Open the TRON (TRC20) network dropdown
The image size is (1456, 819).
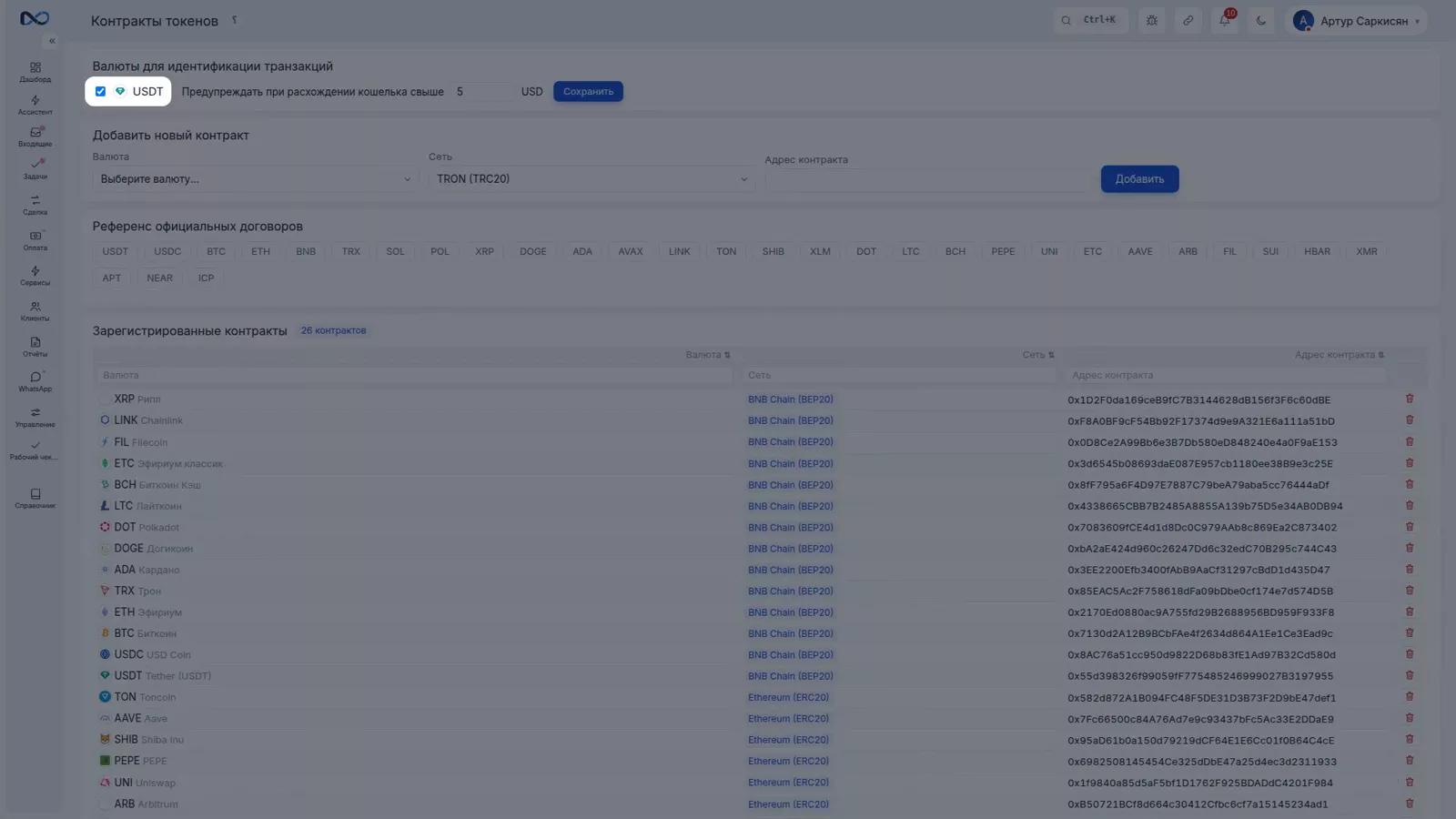tap(591, 179)
